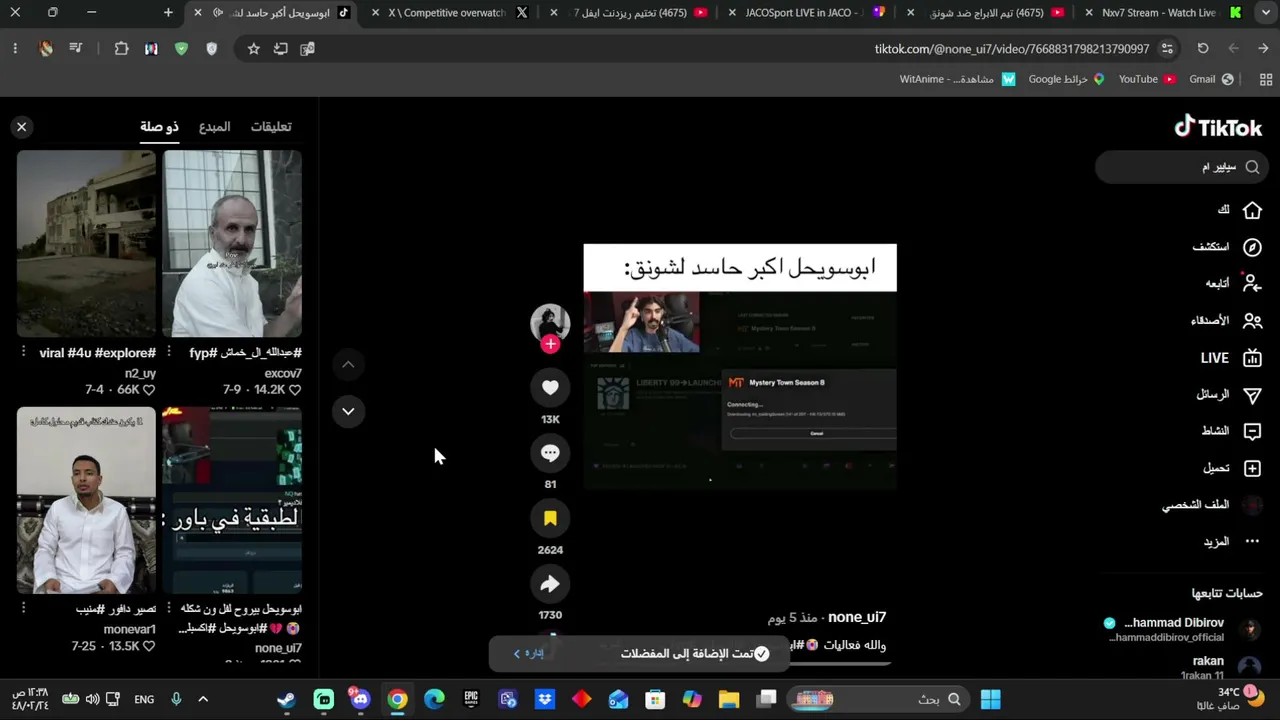Screen dimensions: 1280x720
Task: Open a new browser tab
Action: (x=168, y=13)
